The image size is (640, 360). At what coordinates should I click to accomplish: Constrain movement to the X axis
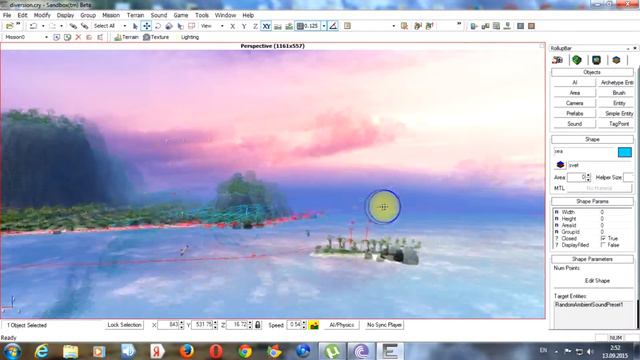[233, 26]
